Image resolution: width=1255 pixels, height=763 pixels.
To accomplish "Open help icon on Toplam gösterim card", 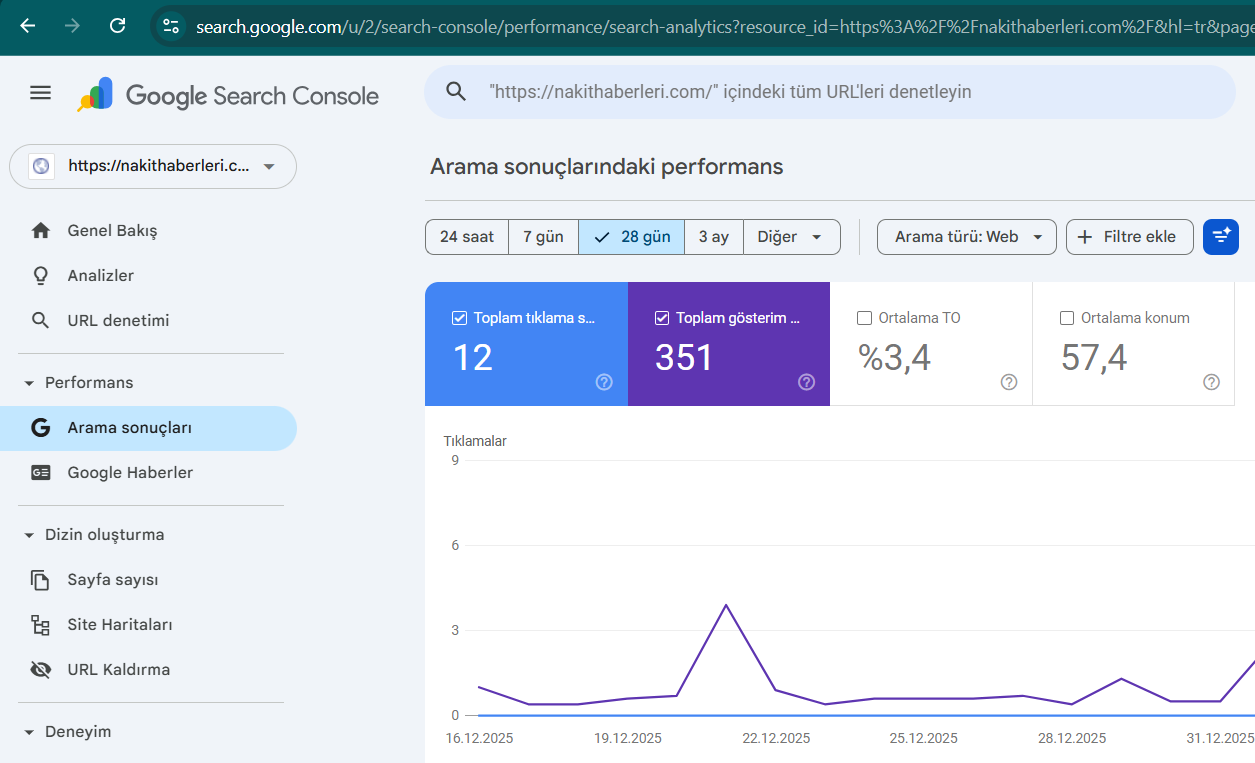I will point(807,382).
